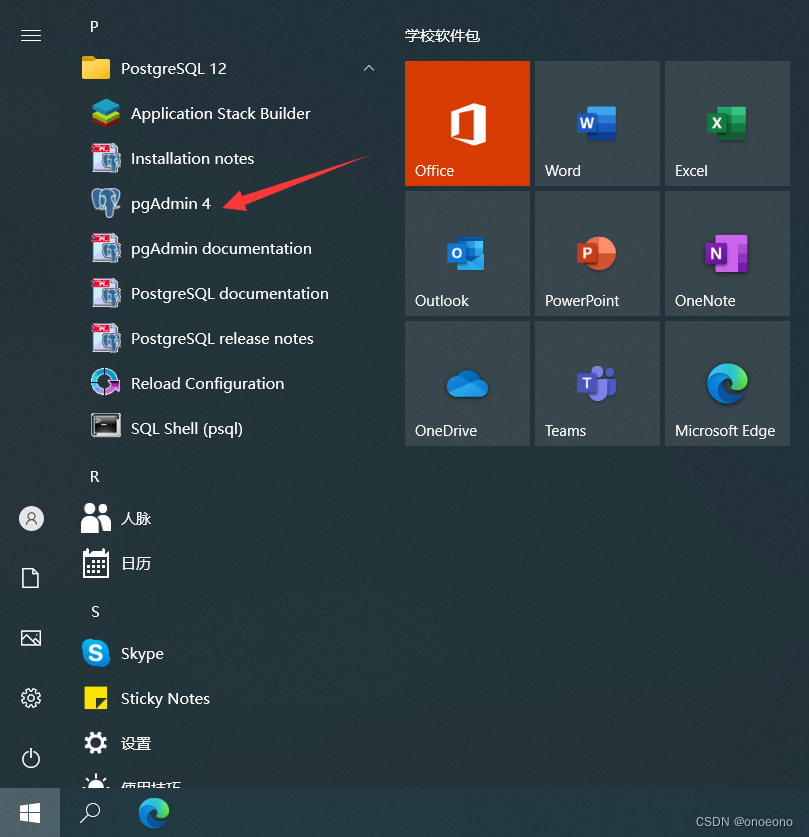Screen dimensions: 809x837
Task: Open the hamburger menu at top left
Action: coord(31,36)
